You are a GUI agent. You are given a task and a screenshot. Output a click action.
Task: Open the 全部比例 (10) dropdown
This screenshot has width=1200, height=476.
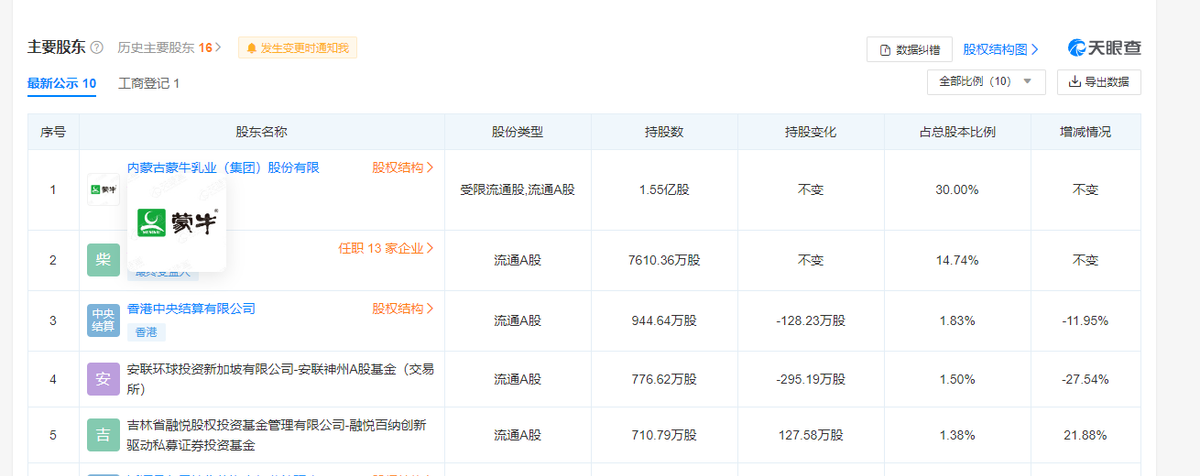tap(986, 82)
